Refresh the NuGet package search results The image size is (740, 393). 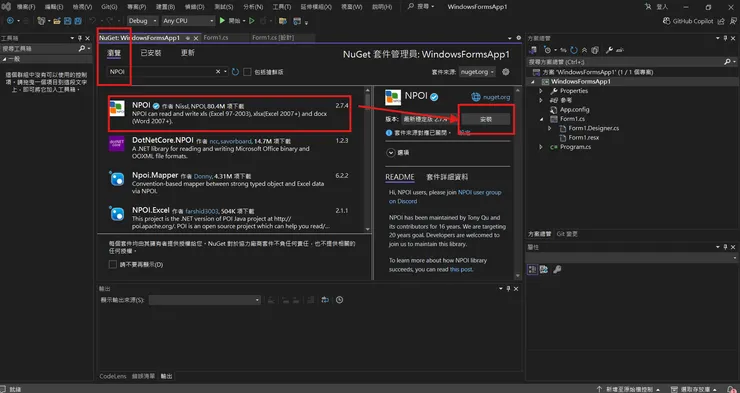click(235, 72)
